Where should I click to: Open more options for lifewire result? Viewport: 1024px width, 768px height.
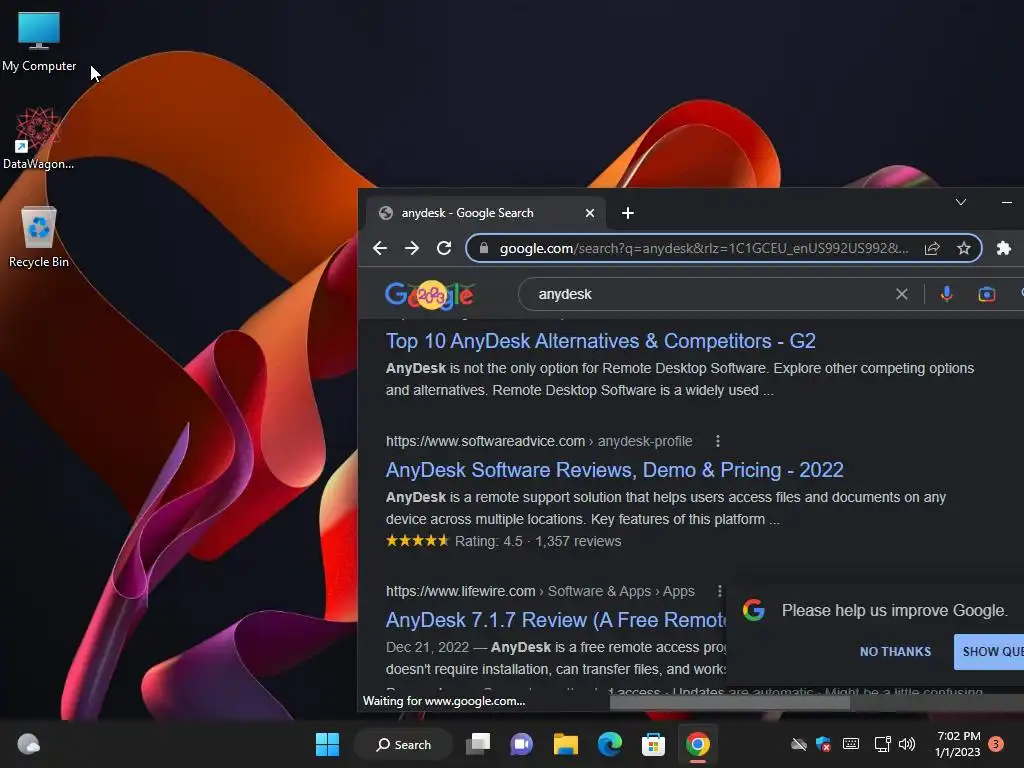[719, 591]
